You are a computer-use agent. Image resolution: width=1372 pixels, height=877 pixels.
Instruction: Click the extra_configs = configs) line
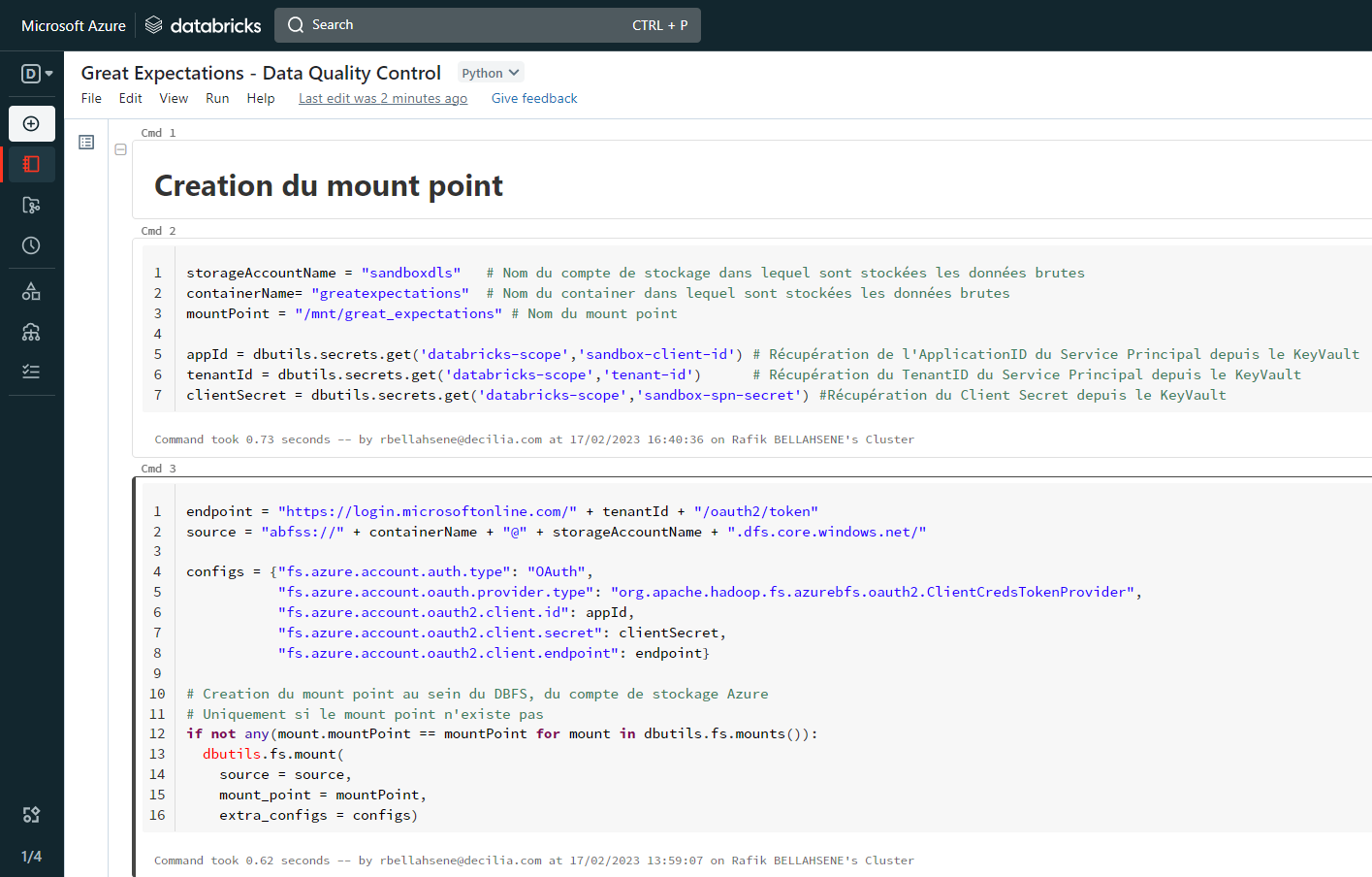pos(319,815)
